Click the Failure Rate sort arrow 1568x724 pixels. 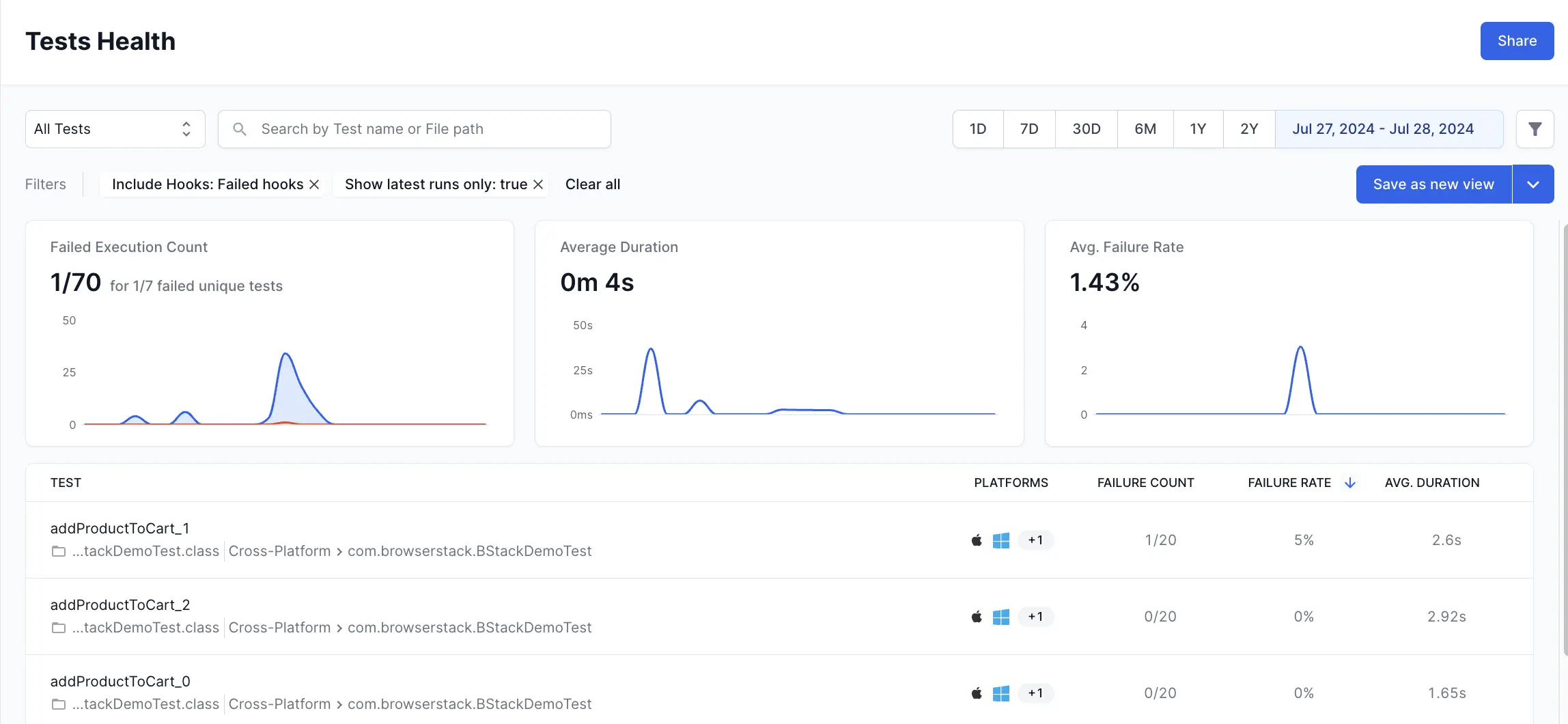tap(1349, 483)
